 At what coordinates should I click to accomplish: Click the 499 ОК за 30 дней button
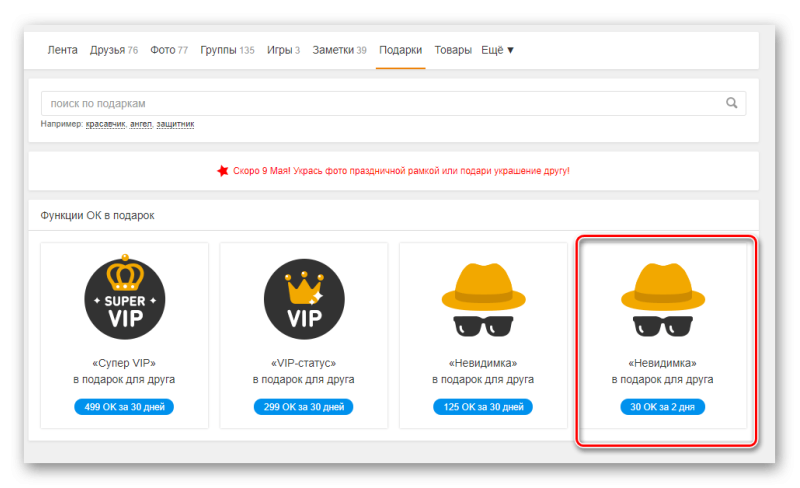tap(124, 407)
